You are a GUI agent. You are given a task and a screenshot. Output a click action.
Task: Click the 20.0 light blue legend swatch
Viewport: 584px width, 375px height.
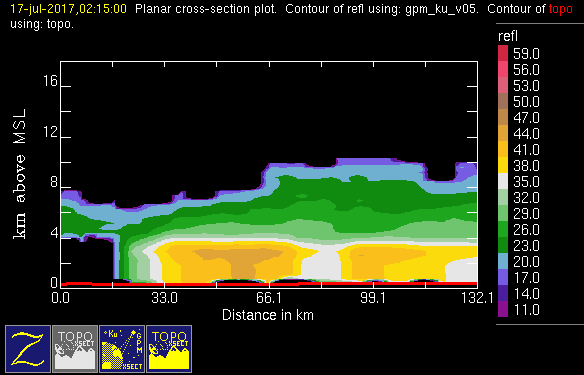point(503,261)
